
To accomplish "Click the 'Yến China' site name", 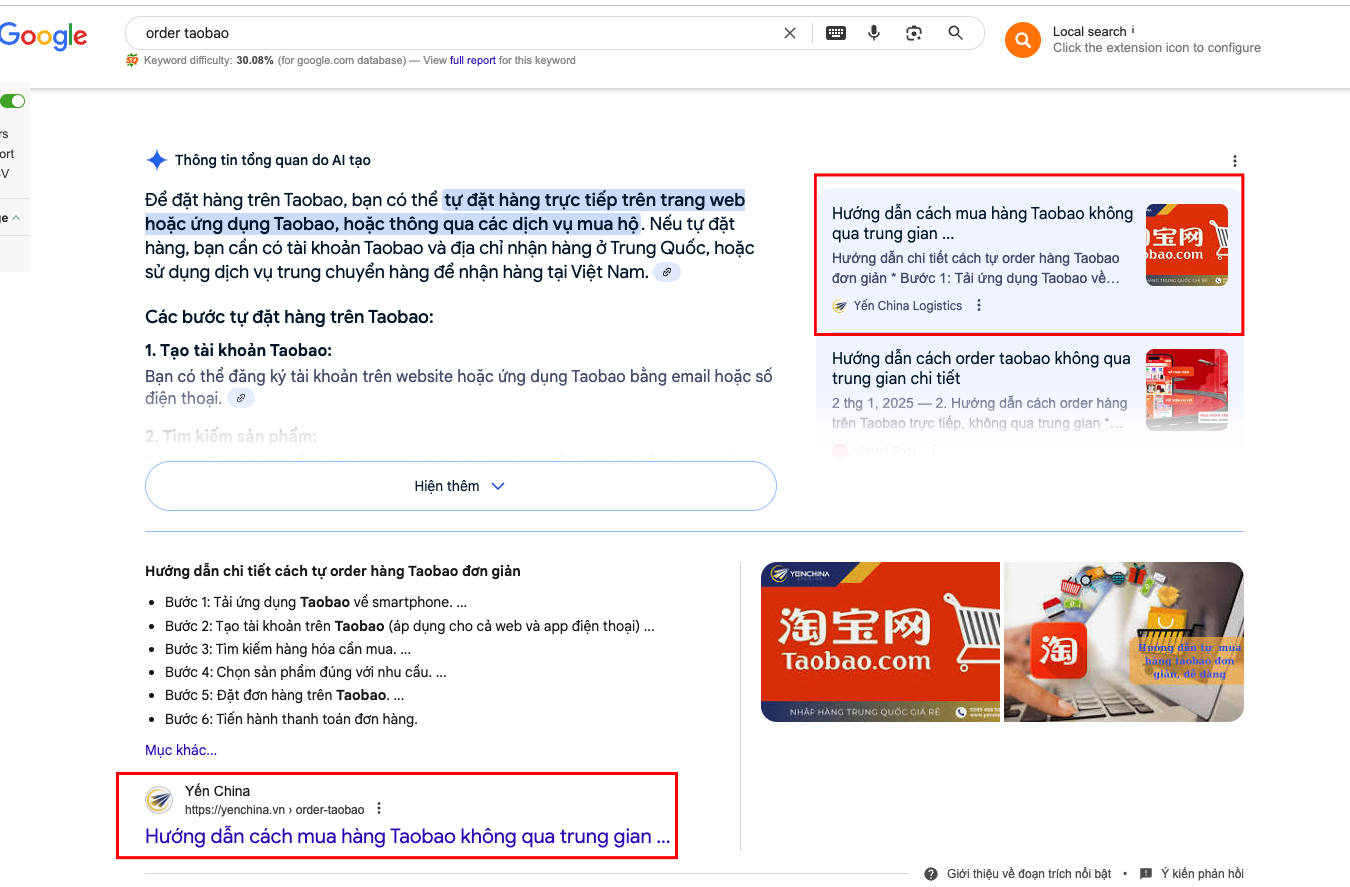I will coord(217,791).
